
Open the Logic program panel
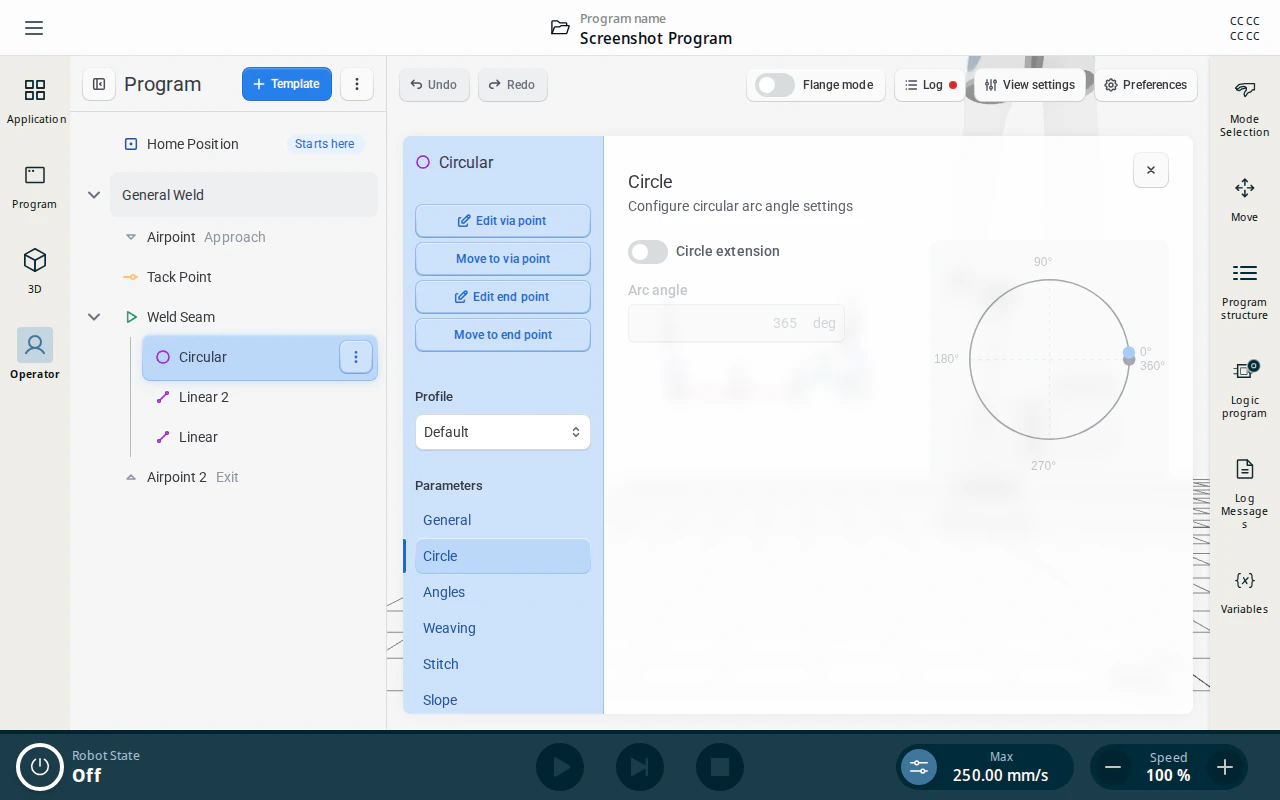coord(1244,389)
